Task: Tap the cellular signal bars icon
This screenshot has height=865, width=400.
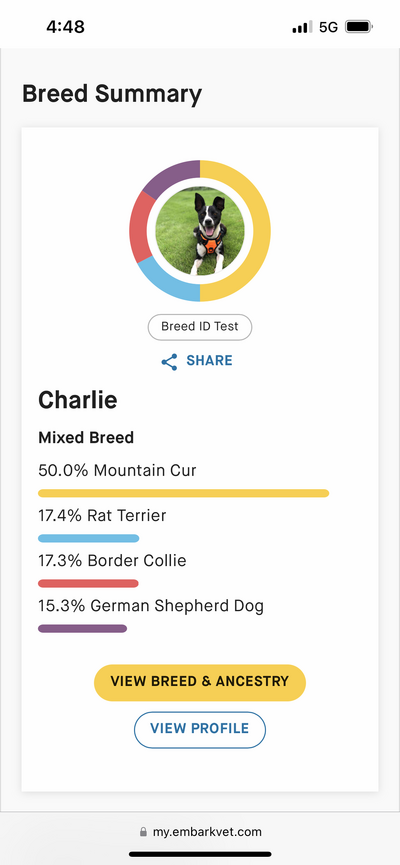Action: 302,26
